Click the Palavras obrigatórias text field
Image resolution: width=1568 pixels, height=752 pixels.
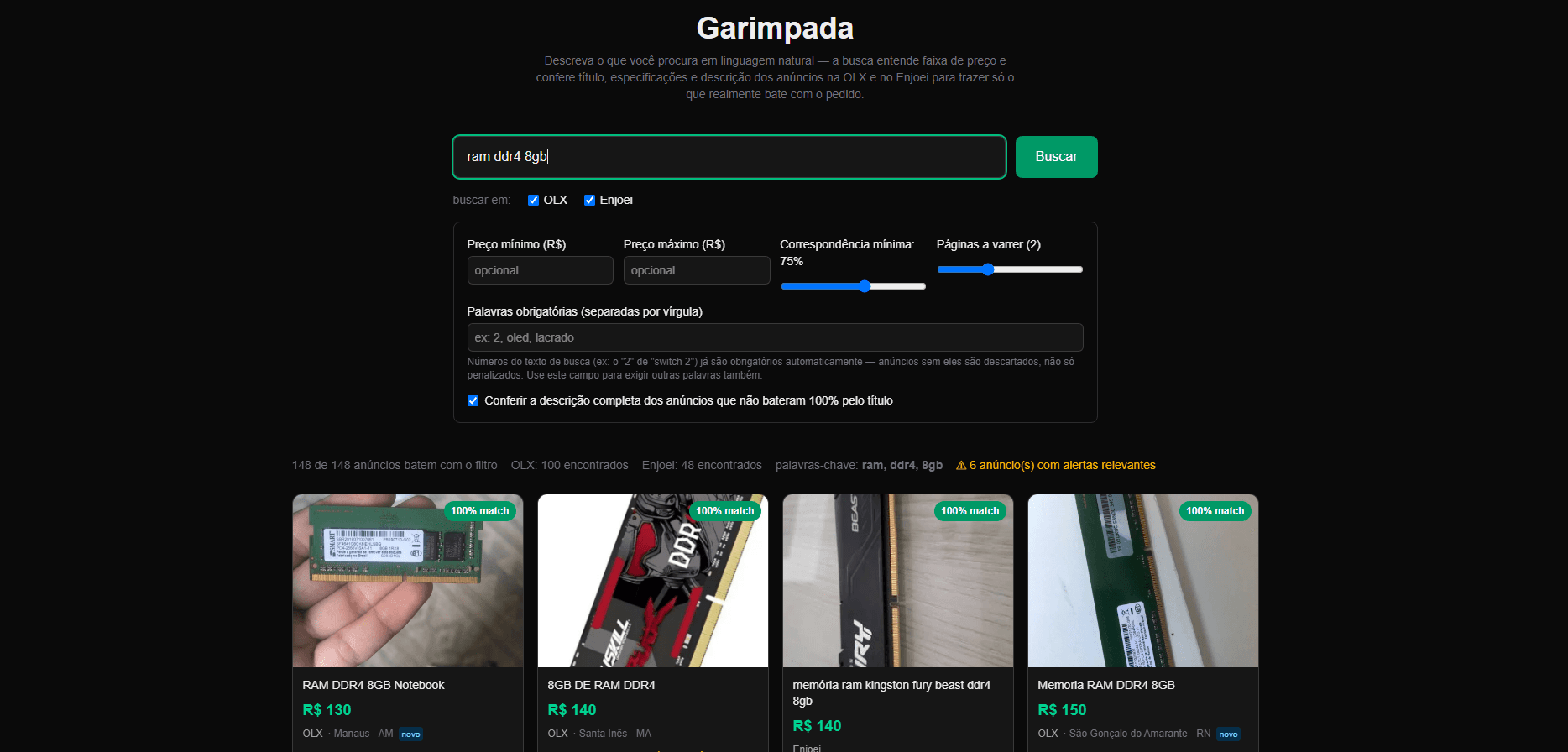775,337
